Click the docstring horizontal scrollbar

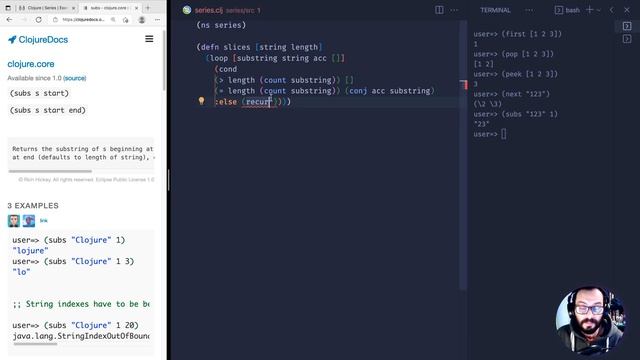click(50, 171)
